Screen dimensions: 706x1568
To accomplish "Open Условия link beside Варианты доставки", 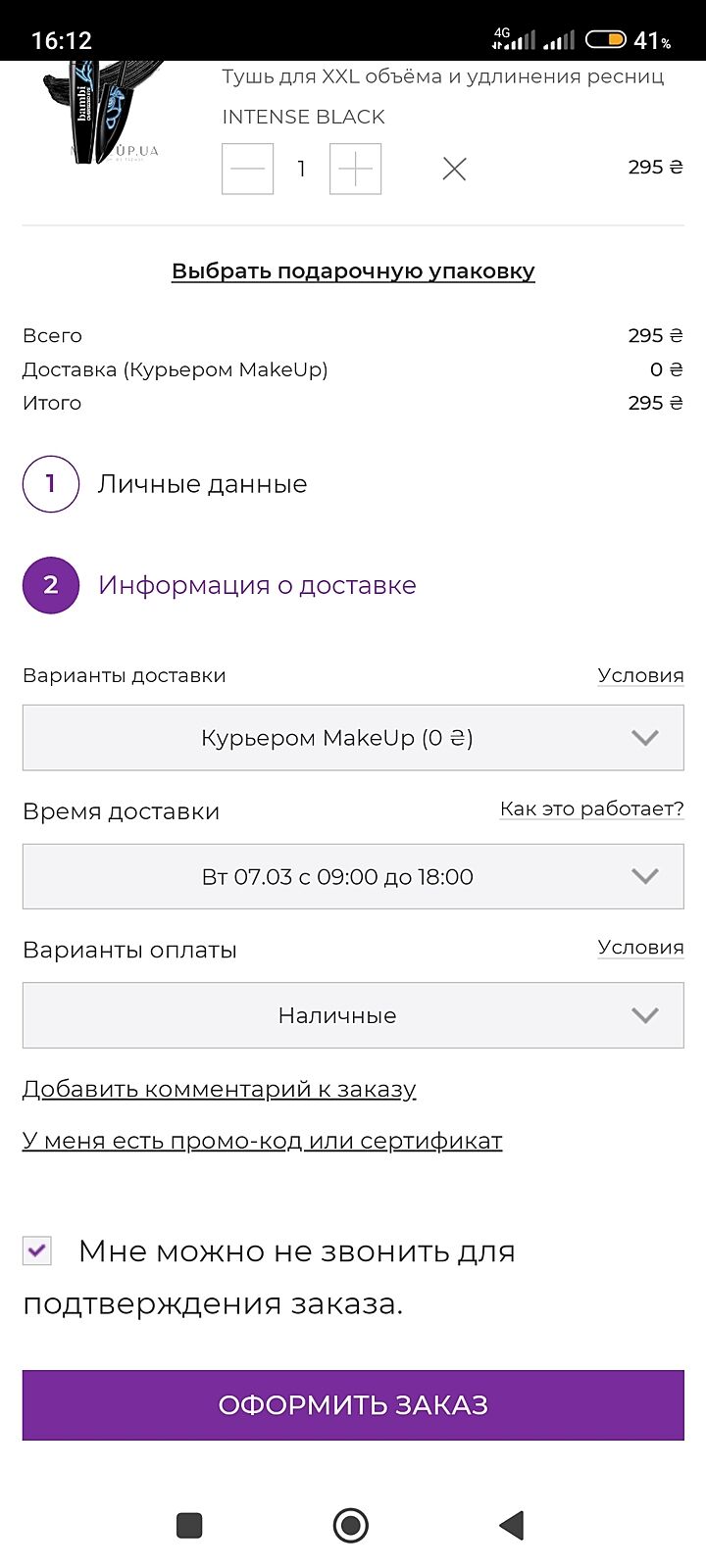I will 640,675.
